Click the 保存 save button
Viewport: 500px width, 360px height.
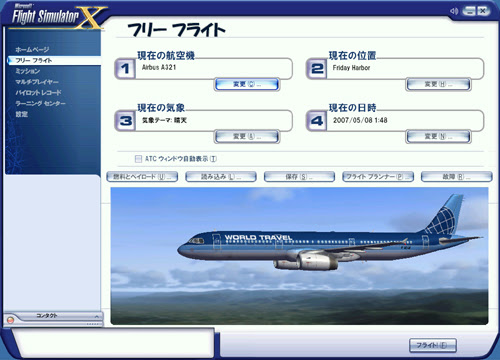(299, 177)
